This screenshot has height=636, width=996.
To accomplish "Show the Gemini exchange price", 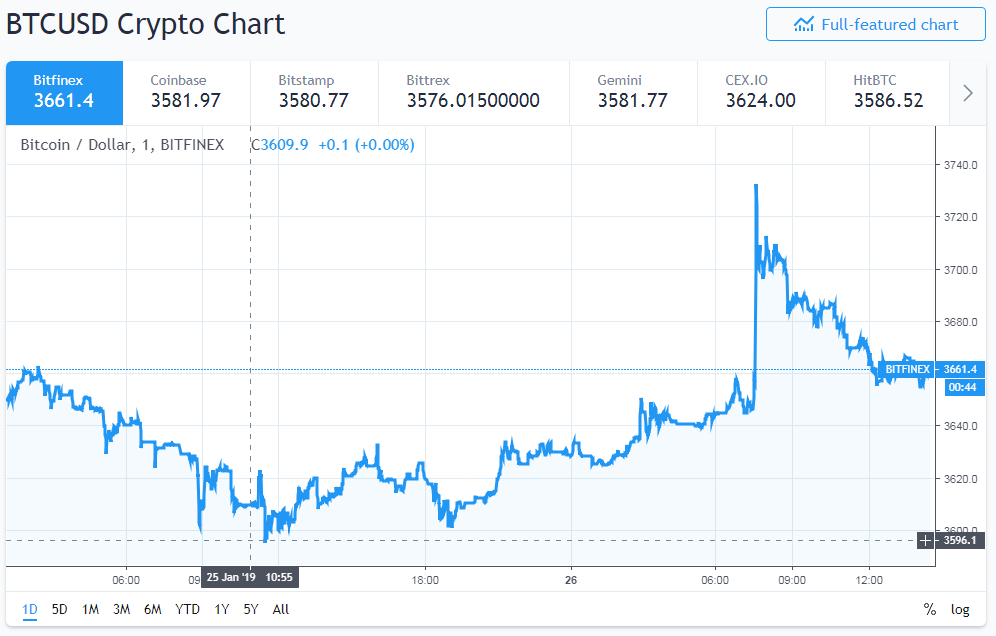I will click(x=633, y=92).
